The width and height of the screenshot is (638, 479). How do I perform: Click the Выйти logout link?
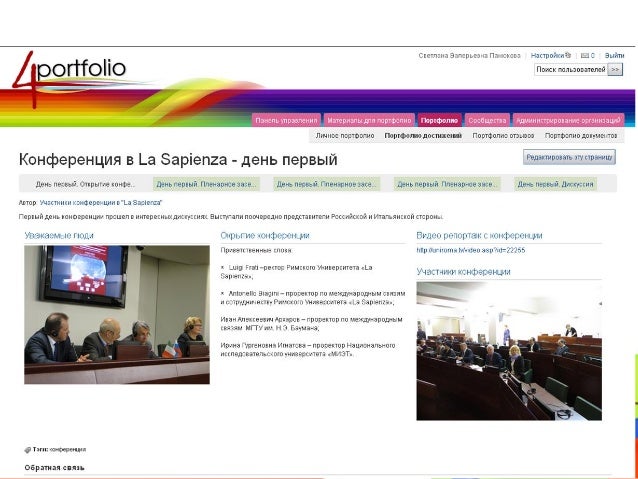coord(614,55)
